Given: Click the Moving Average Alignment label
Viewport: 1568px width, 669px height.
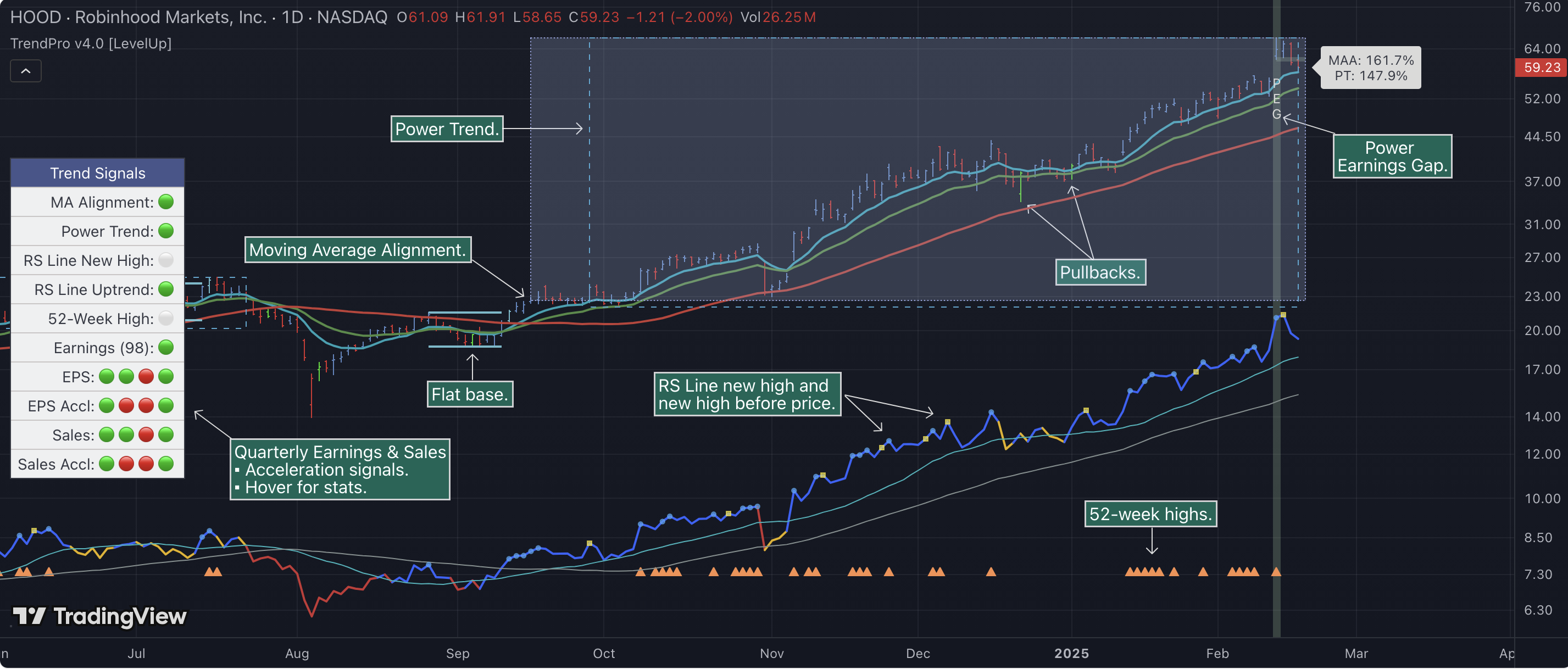Looking at the screenshot, I should [x=358, y=250].
